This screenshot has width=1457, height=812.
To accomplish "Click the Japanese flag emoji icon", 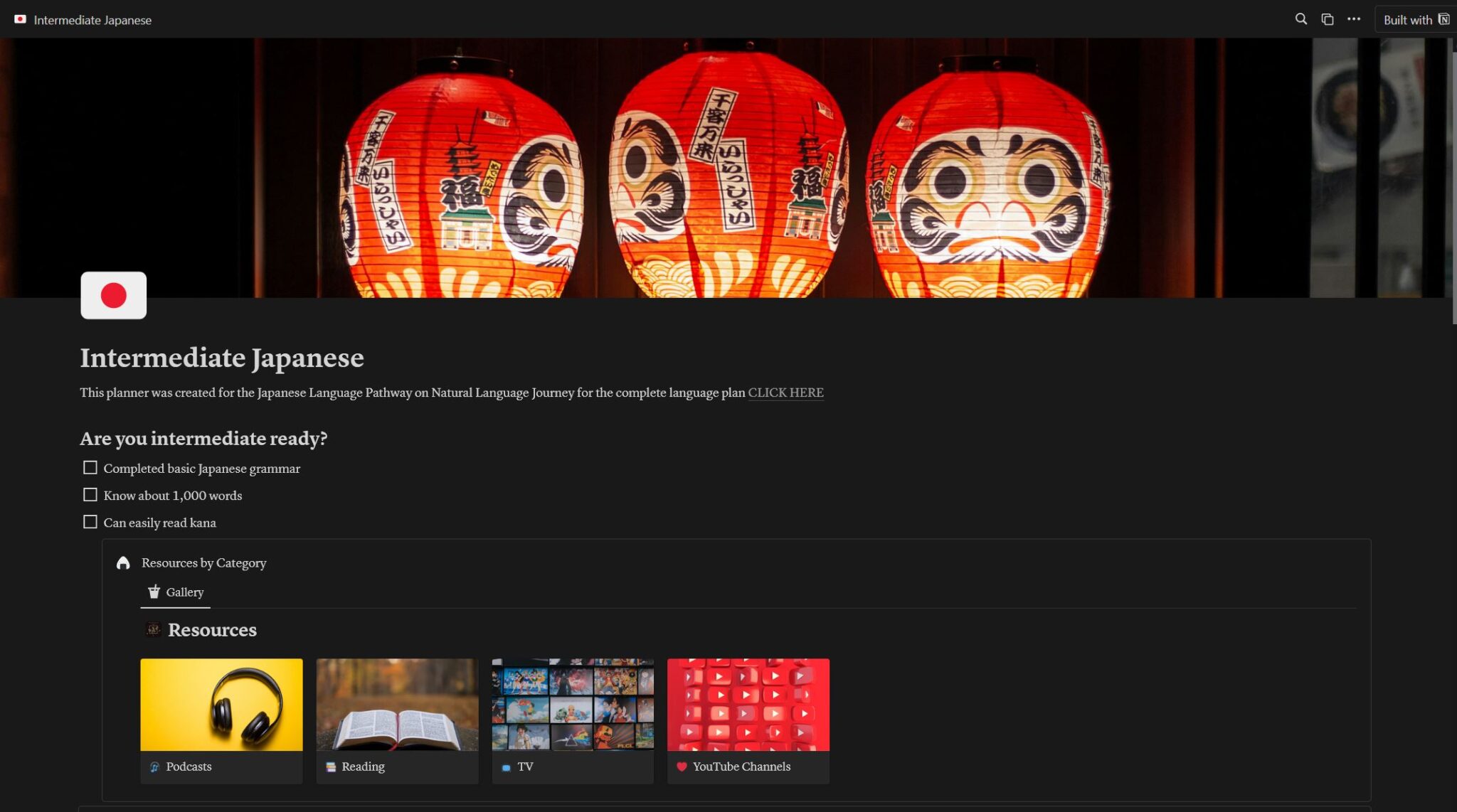I will coord(113,295).
